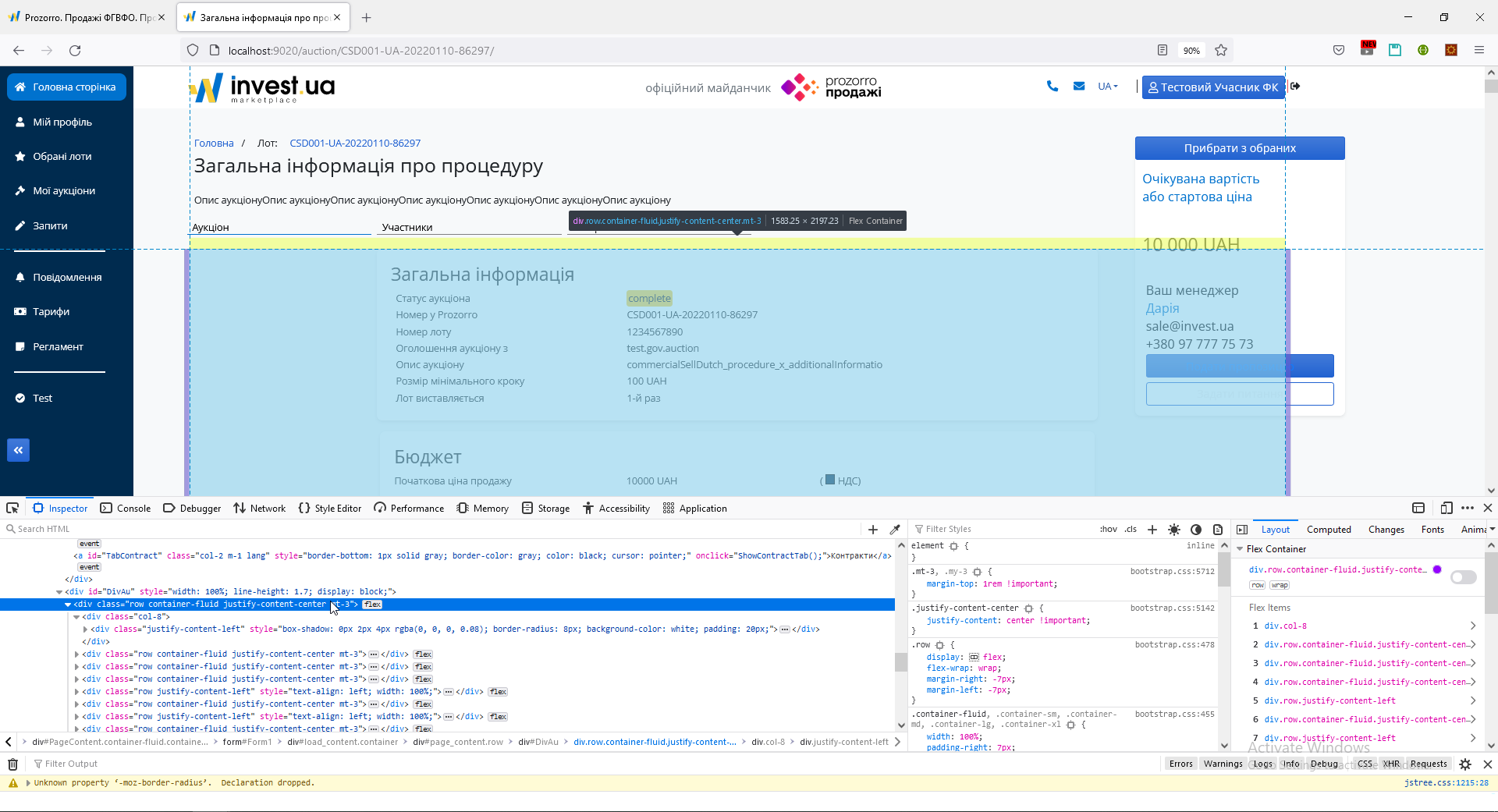Open the Firefox hamburger application menu
The image size is (1498, 812).
(1479, 51)
